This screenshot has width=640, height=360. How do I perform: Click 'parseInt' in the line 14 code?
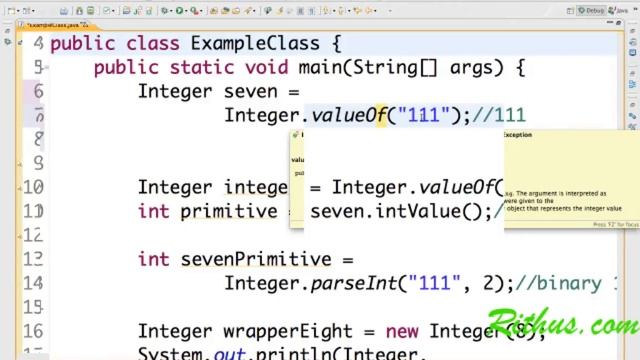click(x=353, y=283)
